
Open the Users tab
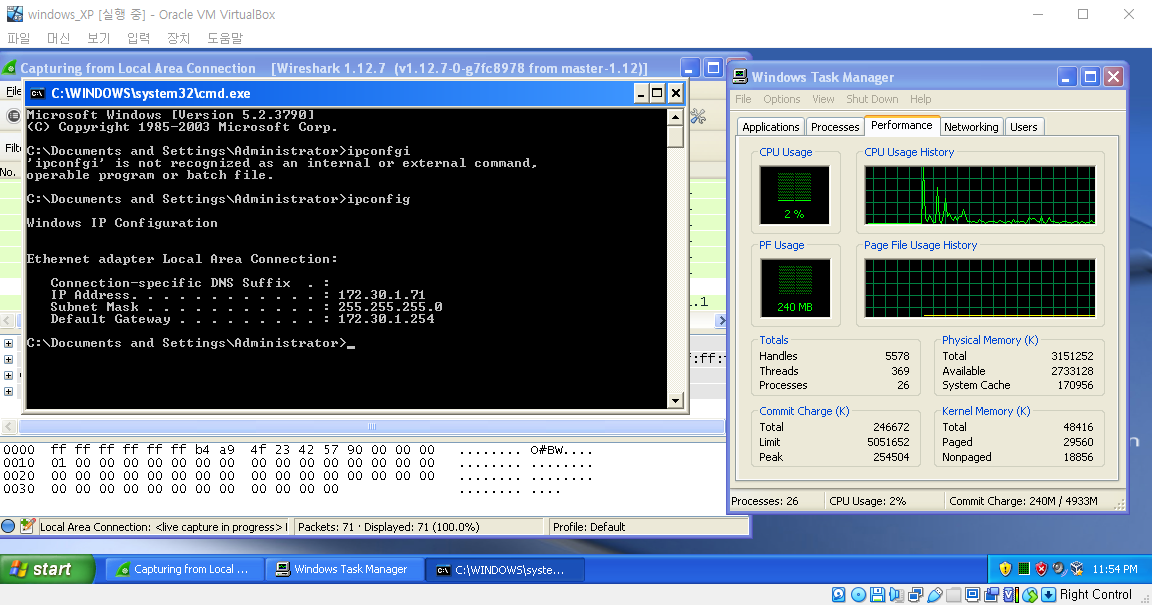1023,127
